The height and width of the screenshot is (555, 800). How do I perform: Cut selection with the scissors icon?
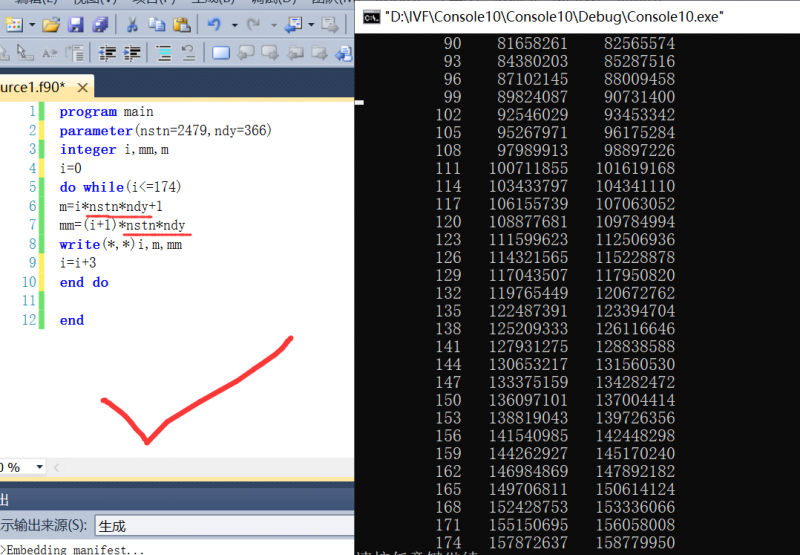pyautogui.click(x=133, y=24)
